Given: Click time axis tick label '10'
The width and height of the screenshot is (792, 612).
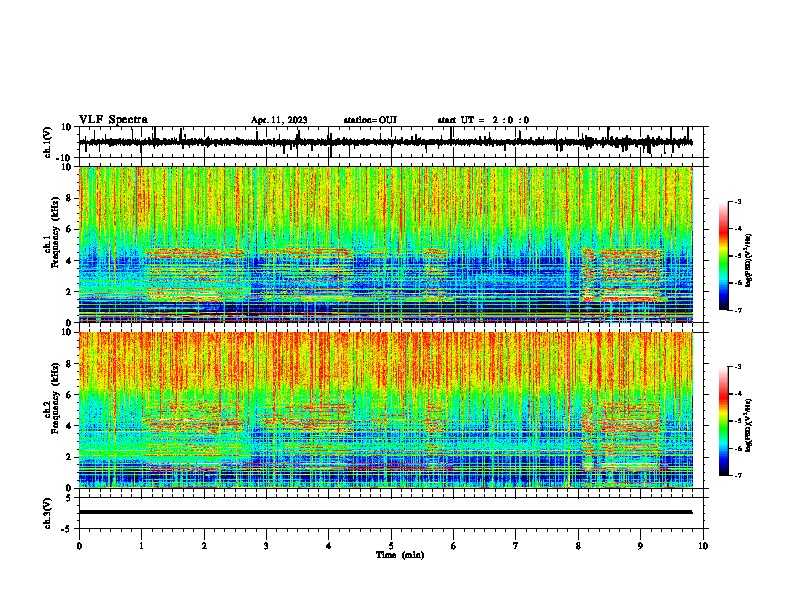Looking at the screenshot, I should pyautogui.click(x=703, y=546).
